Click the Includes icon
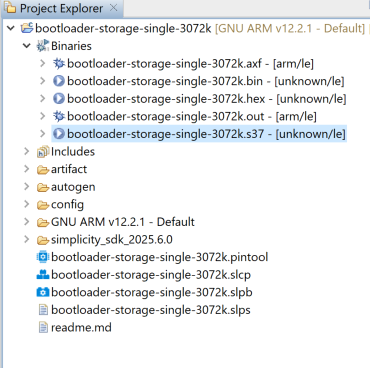Viewport: 370px width, 368px height. coord(43,152)
